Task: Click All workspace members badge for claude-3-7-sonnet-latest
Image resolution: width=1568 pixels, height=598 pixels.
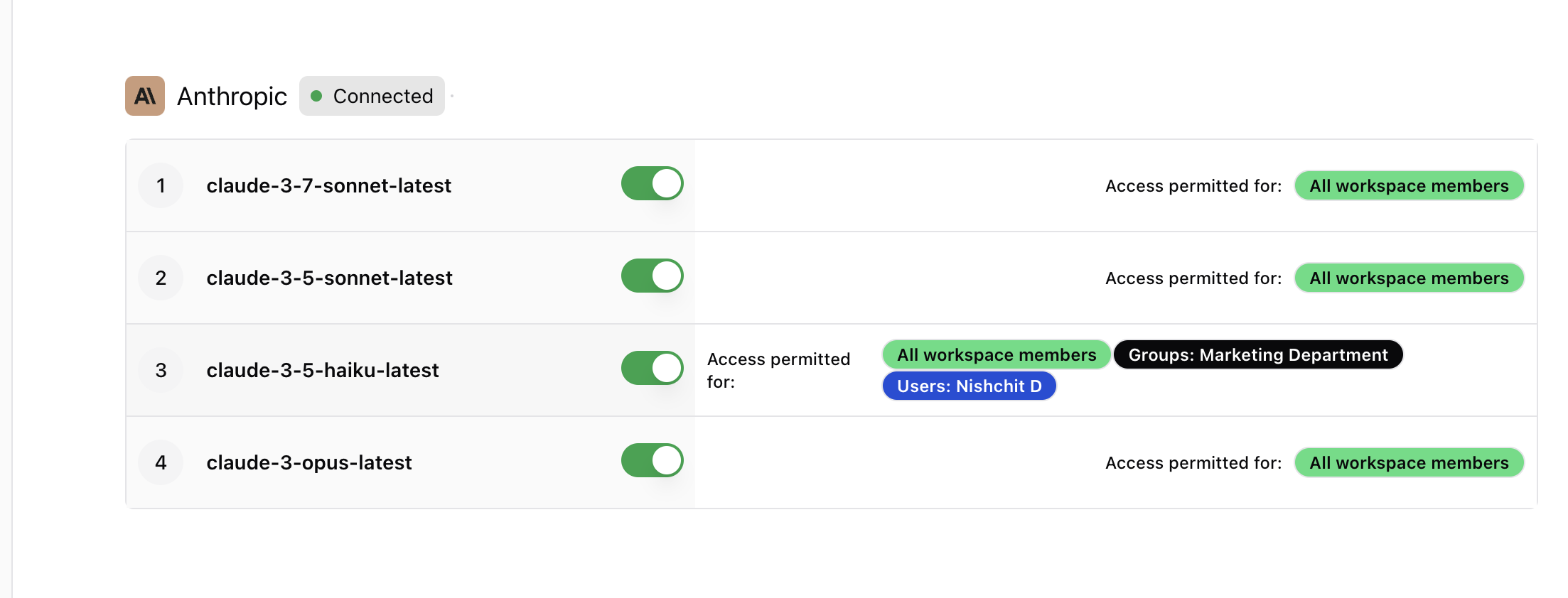Action: [x=1408, y=185]
